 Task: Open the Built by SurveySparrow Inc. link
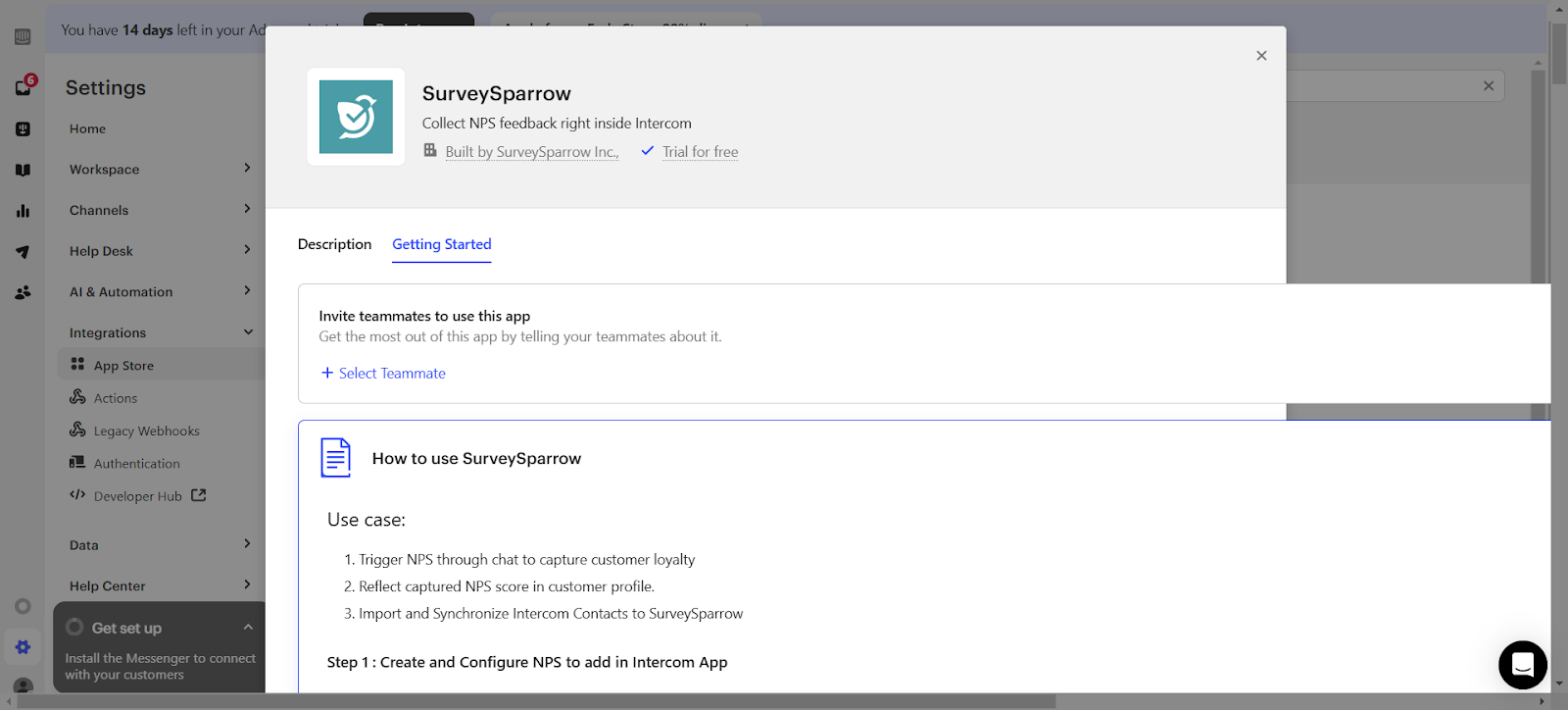pos(531,152)
